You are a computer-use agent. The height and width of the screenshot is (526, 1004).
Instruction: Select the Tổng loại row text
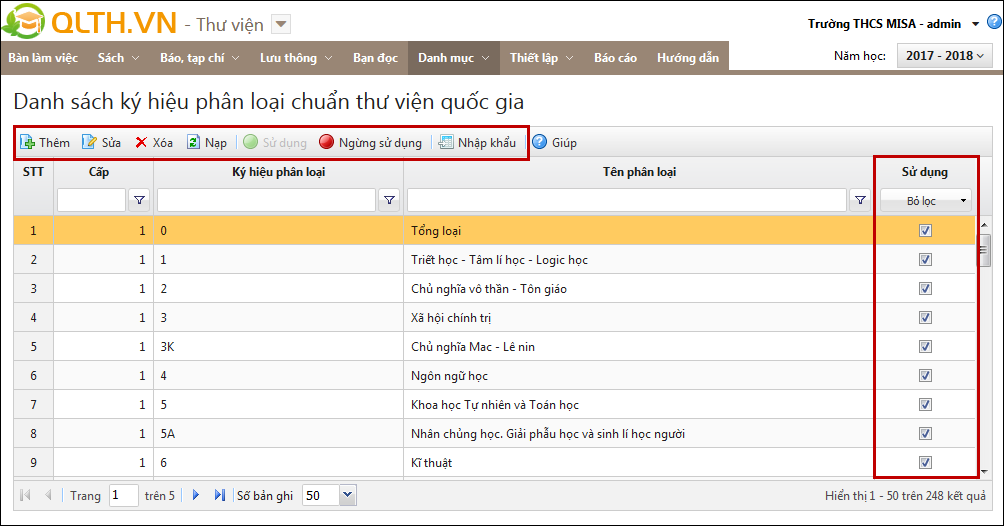(x=436, y=231)
